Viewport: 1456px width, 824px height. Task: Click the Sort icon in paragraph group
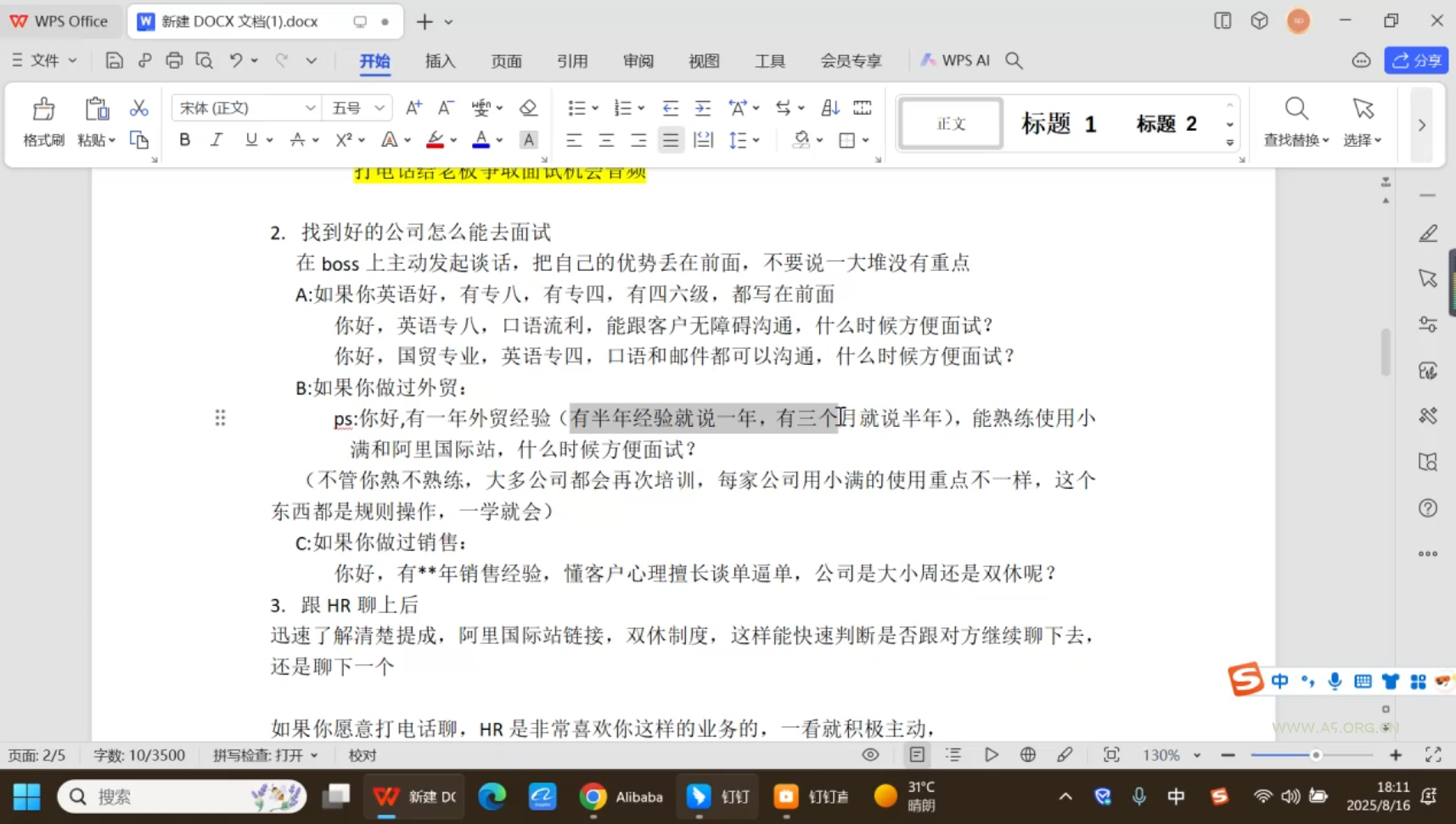[x=829, y=108]
